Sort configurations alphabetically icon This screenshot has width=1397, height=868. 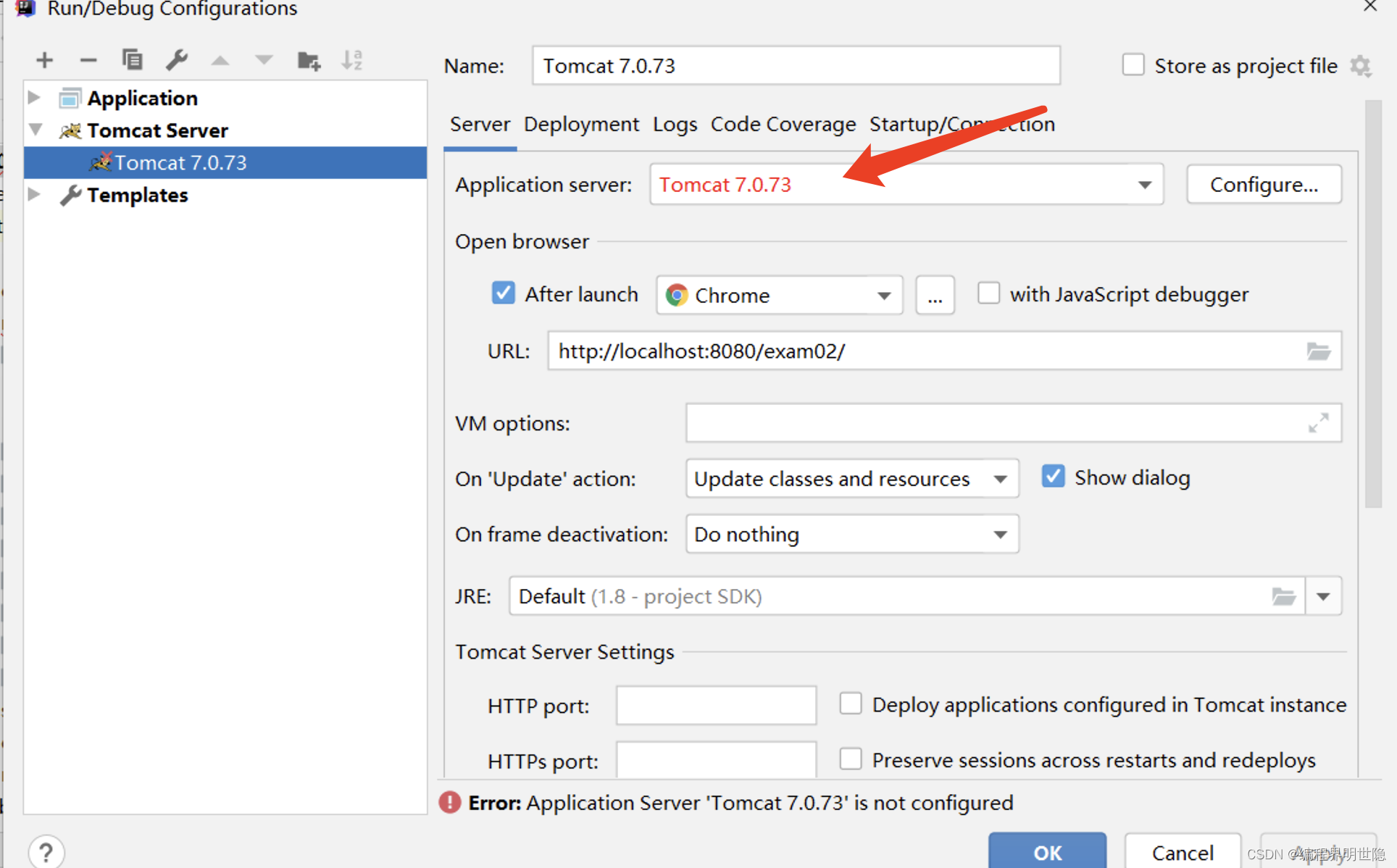click(352, 59)
